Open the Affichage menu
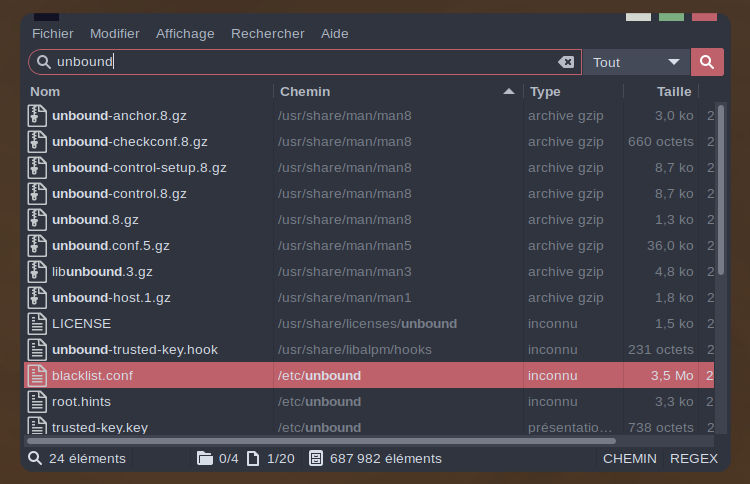Image resolution: width=750 pixels, height=484 pixels. point(185,33)
